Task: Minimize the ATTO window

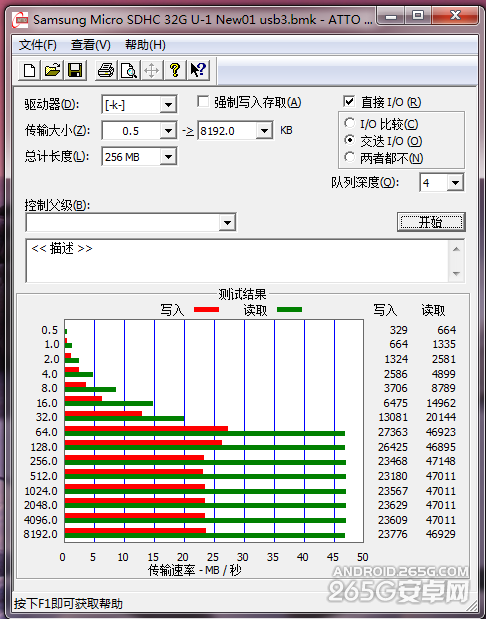Action: 391,16
